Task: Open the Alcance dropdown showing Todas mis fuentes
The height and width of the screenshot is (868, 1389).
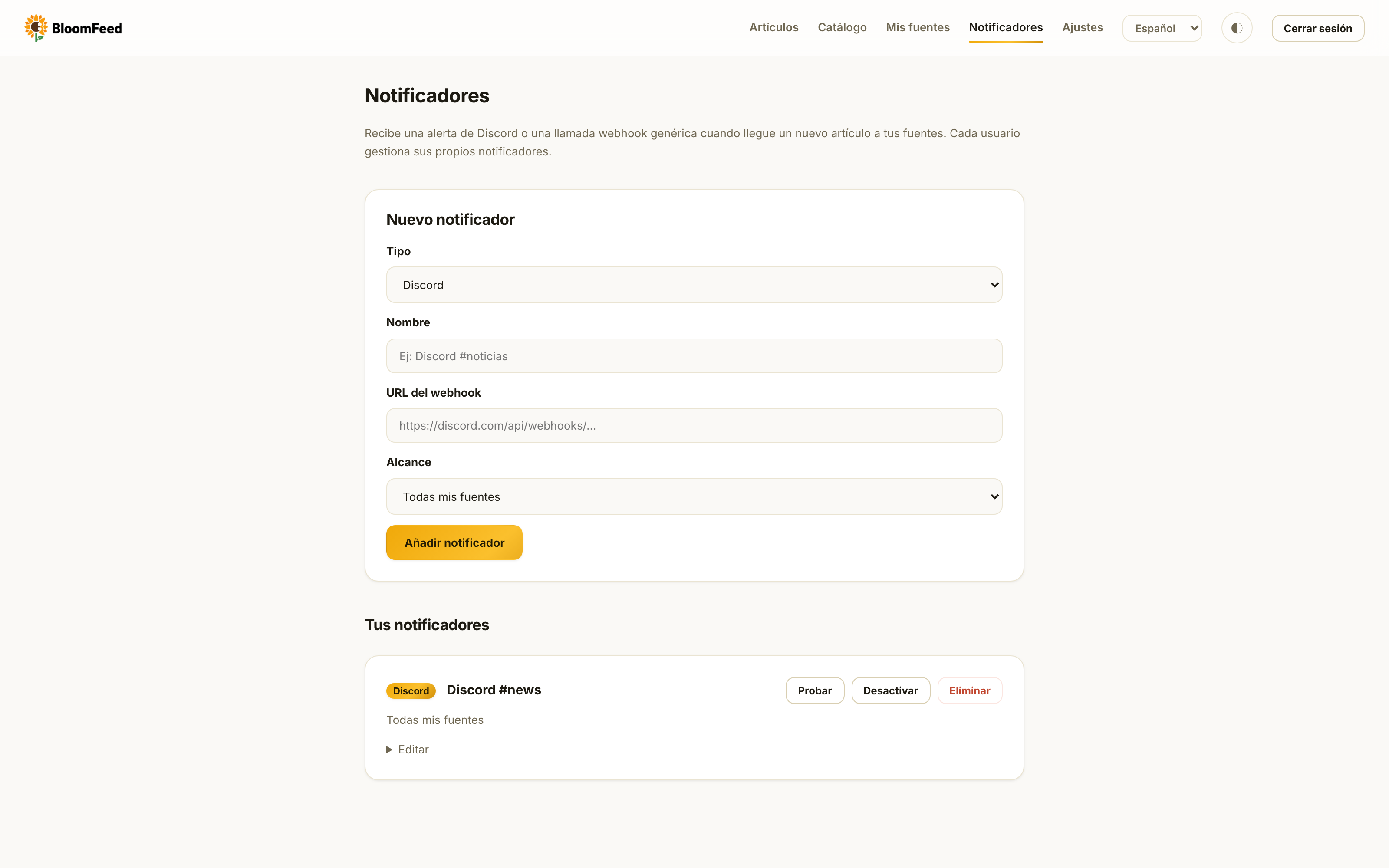Action: coord(694,496)
